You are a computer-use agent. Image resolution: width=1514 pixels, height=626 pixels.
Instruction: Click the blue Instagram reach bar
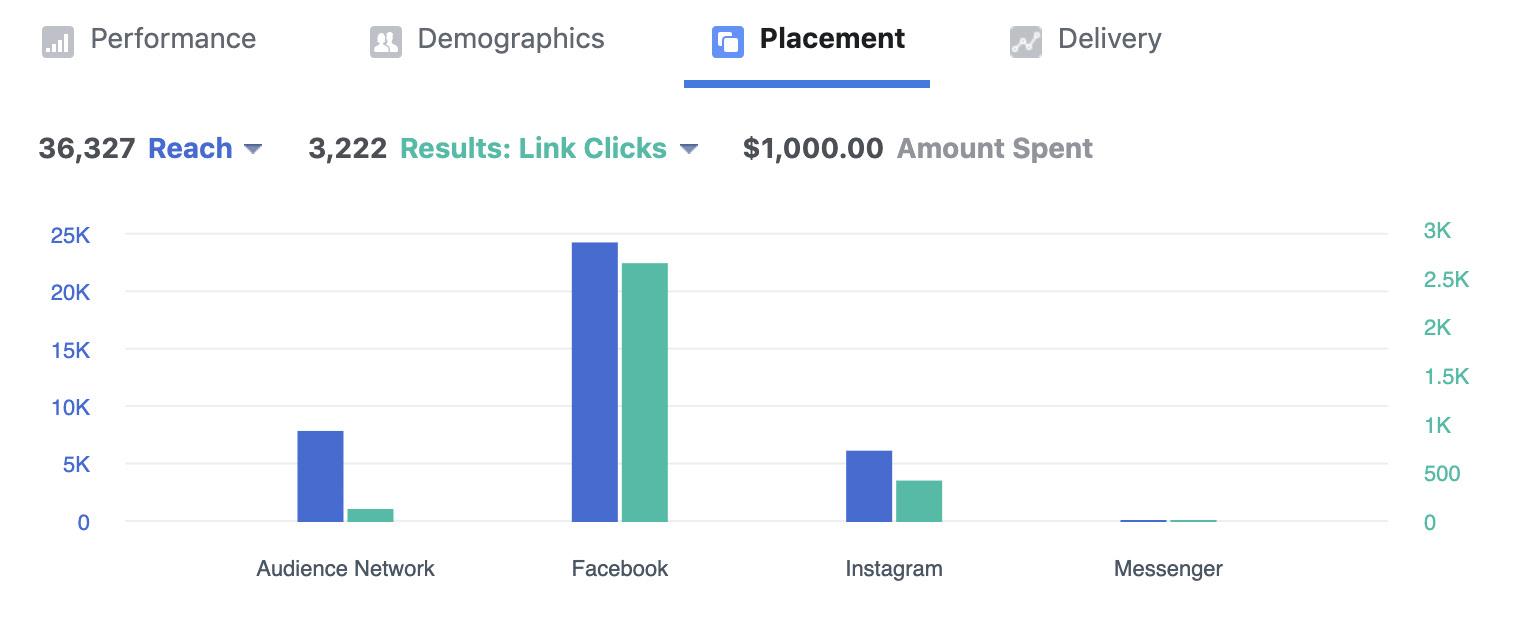tap(869, 486)
